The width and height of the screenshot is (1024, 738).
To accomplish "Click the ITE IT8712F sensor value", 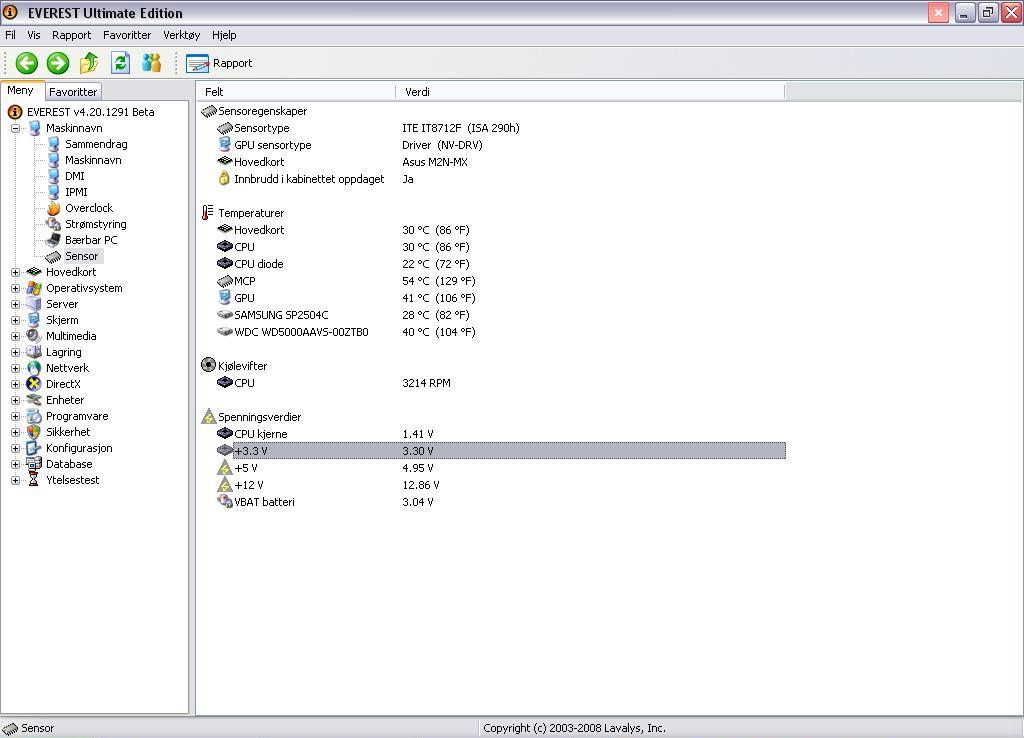I will pyautogui.click(x=461, y=128).
